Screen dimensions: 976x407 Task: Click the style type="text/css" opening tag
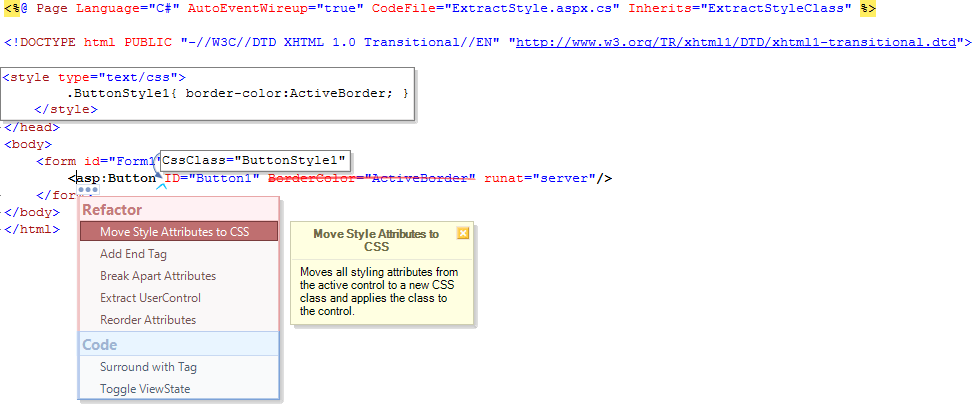coord(94,77)
